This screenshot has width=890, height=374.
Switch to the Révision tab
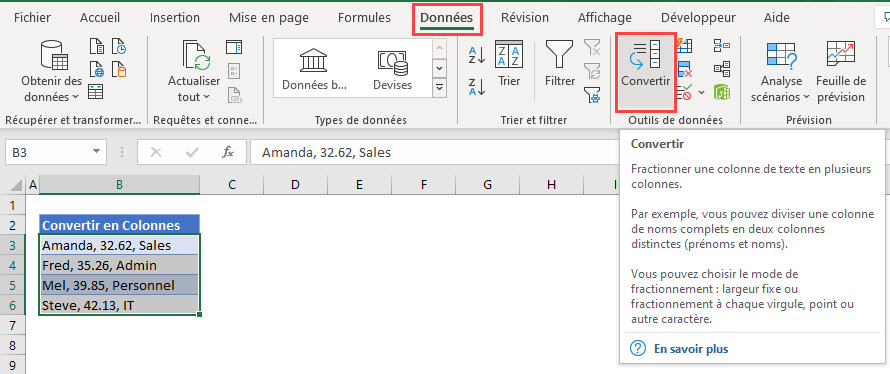[x=524, y=18]
